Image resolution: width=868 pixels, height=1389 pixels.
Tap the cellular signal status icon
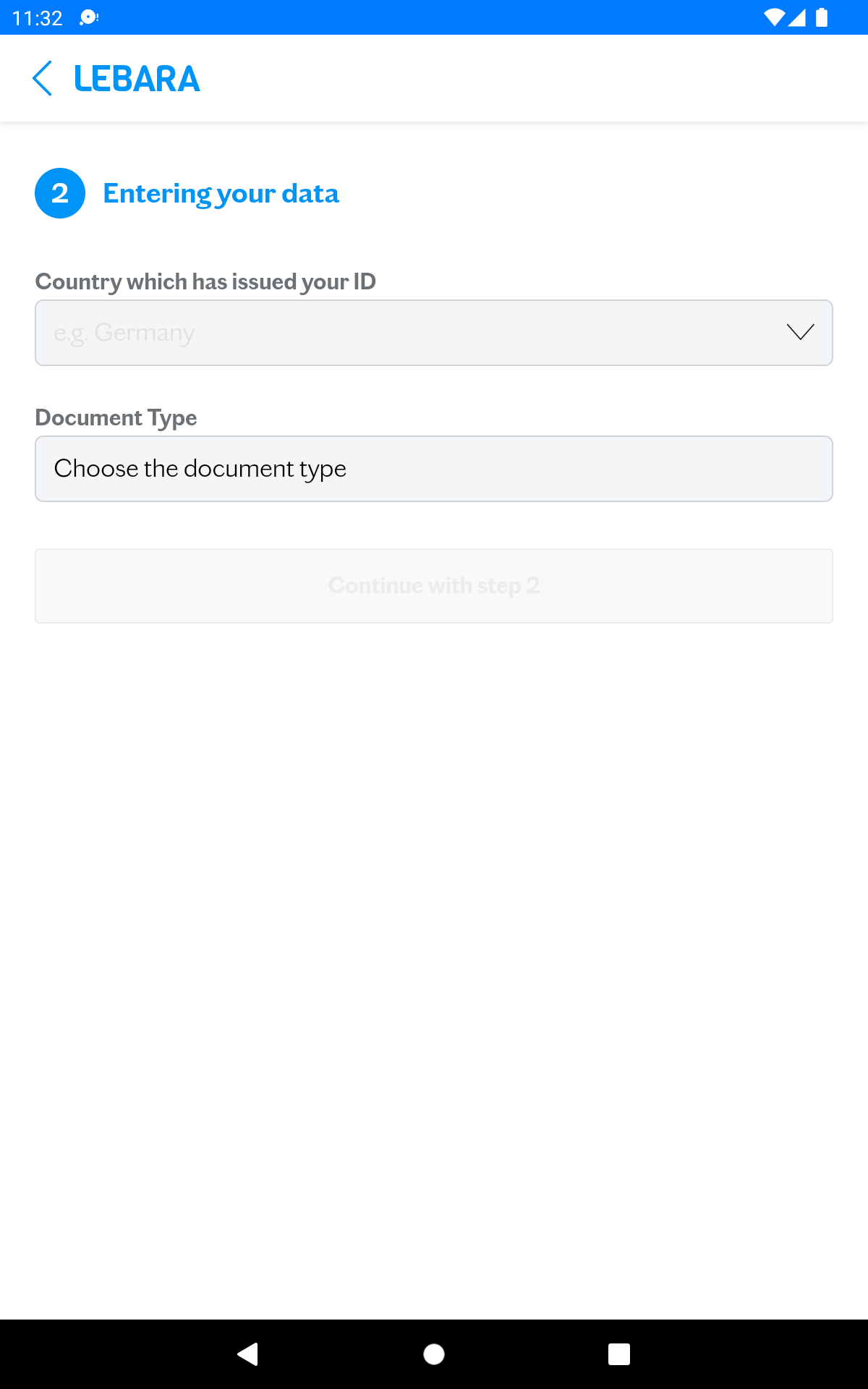tap(796, 17)
